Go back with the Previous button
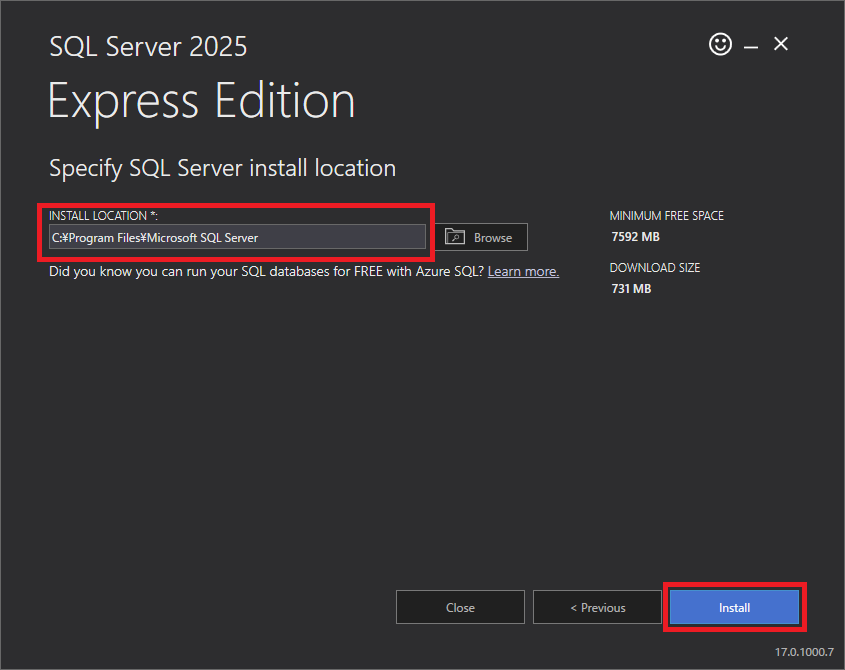The width and height of the screenshot is (845, 670). coord(597,607)
